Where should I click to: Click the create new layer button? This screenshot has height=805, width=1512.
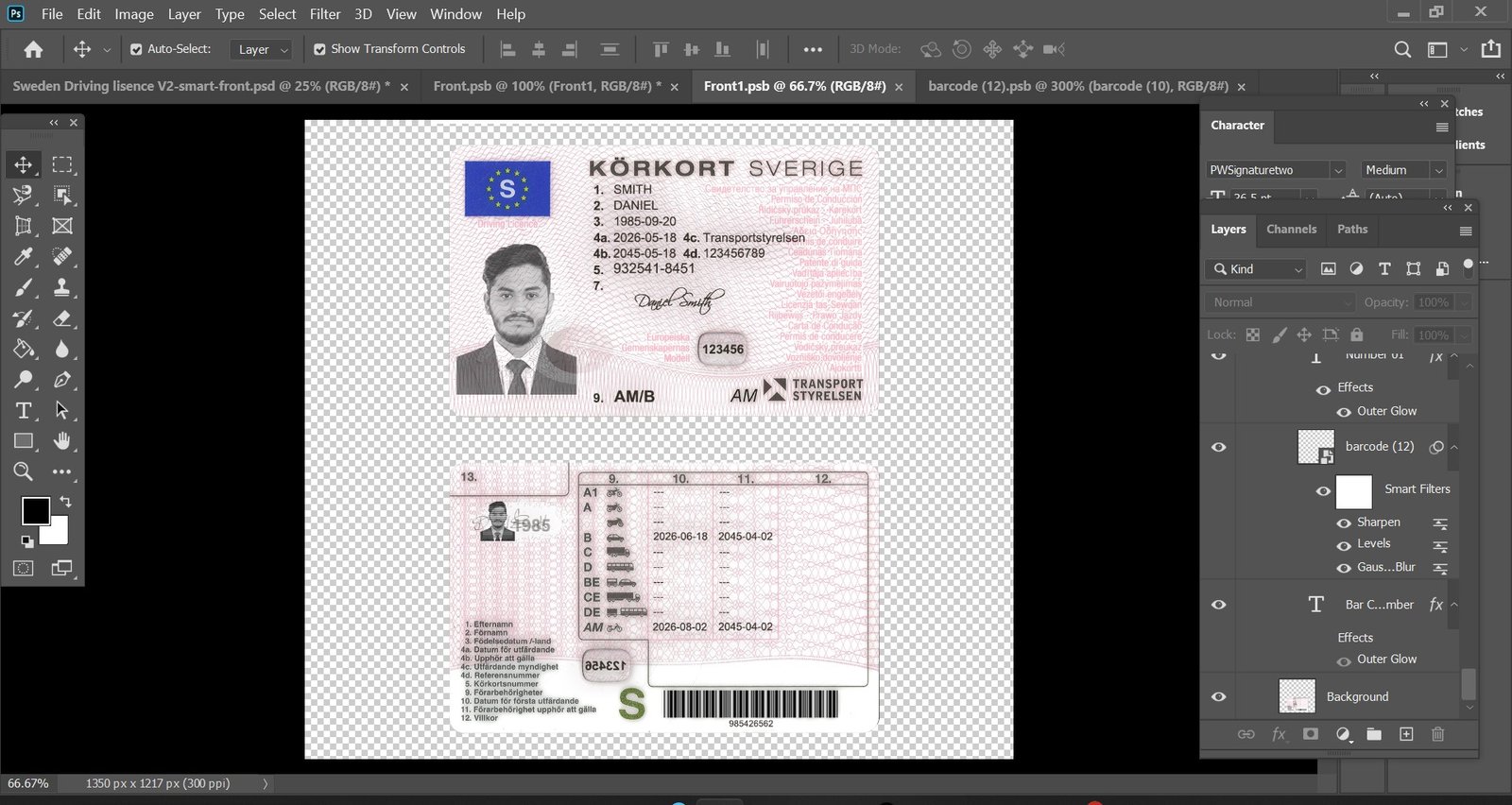point(1406,734)
